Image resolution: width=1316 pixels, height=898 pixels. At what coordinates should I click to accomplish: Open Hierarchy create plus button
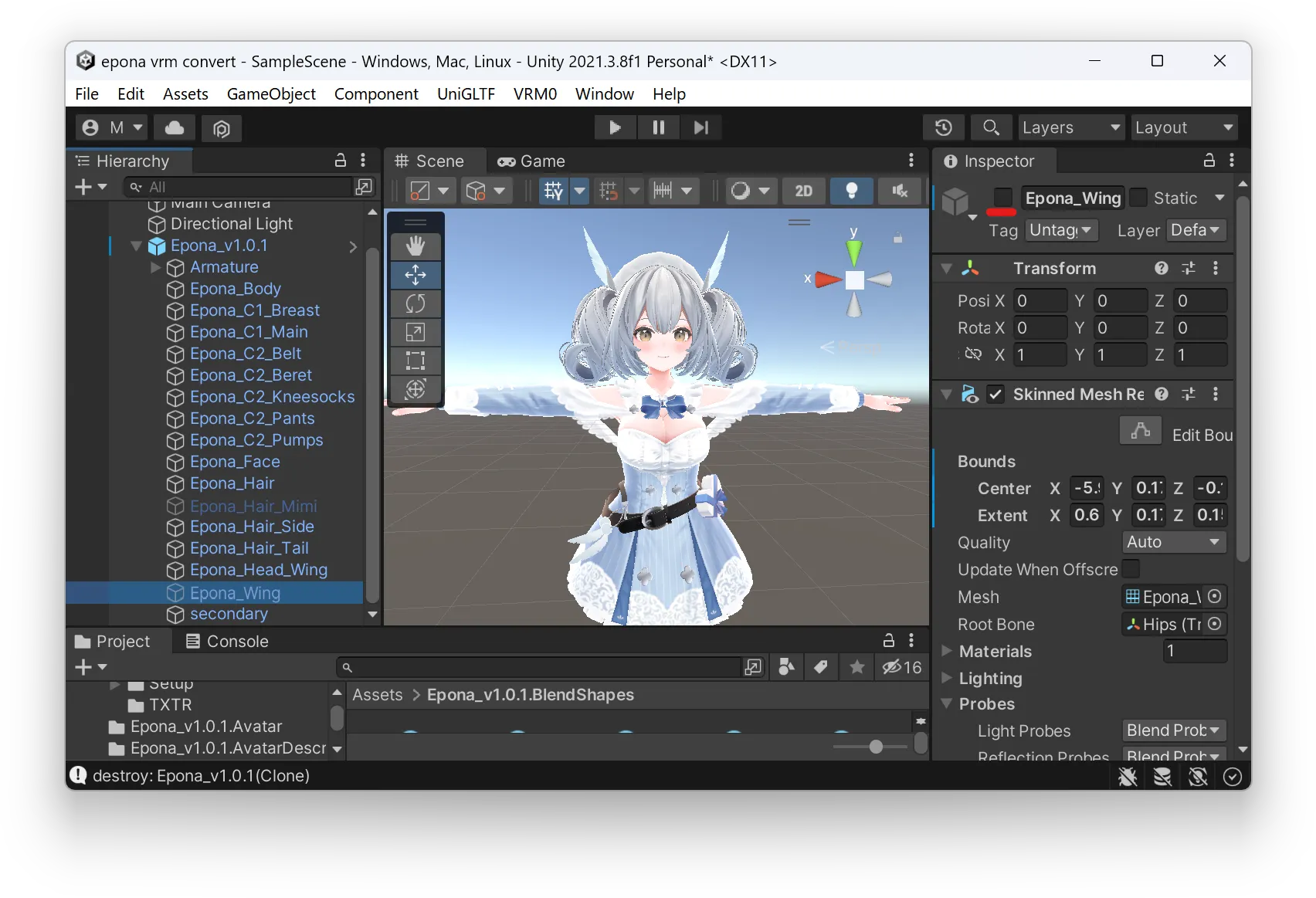[90, 187]
